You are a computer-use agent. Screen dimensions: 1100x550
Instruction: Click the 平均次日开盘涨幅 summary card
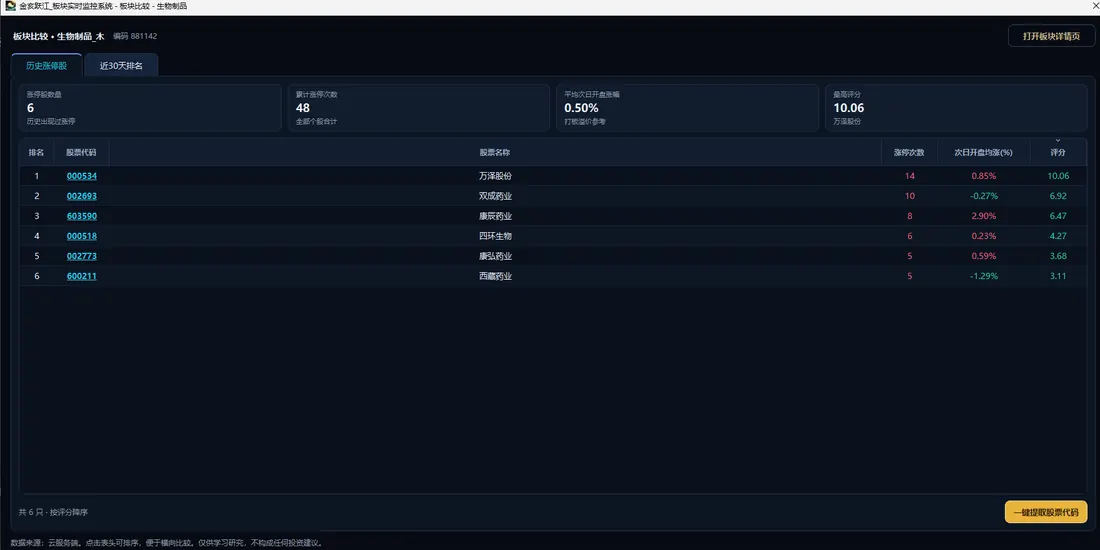tap(688, 108)
